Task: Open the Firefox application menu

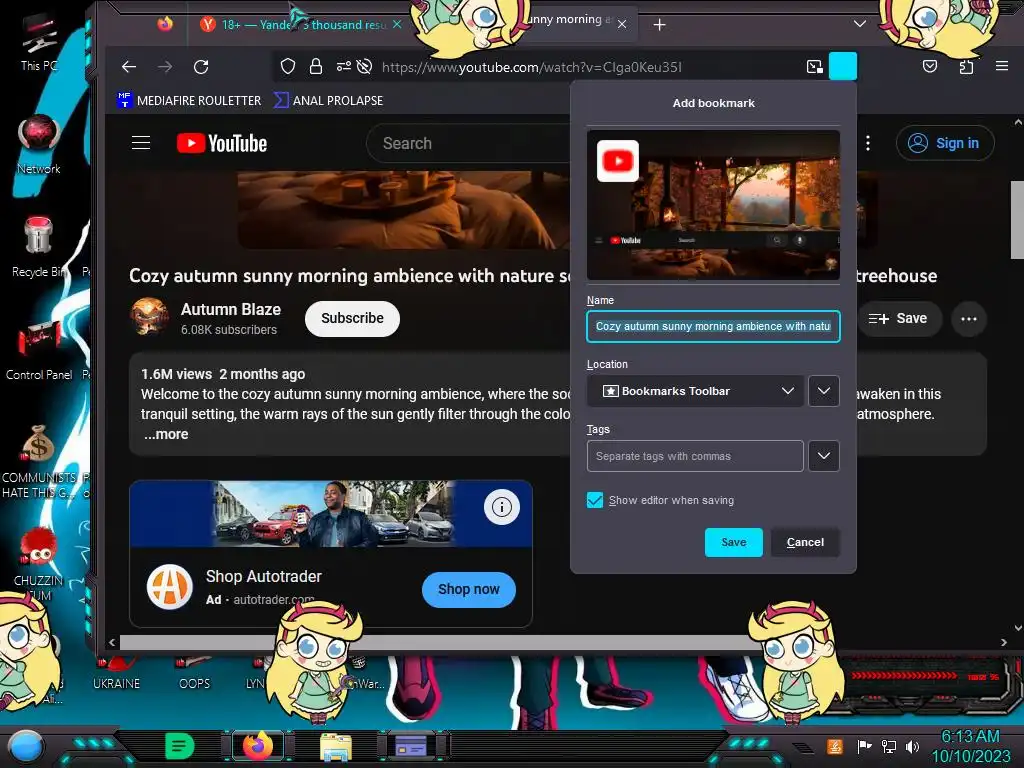Action: pyautogui.click(x=1002, y=66)
